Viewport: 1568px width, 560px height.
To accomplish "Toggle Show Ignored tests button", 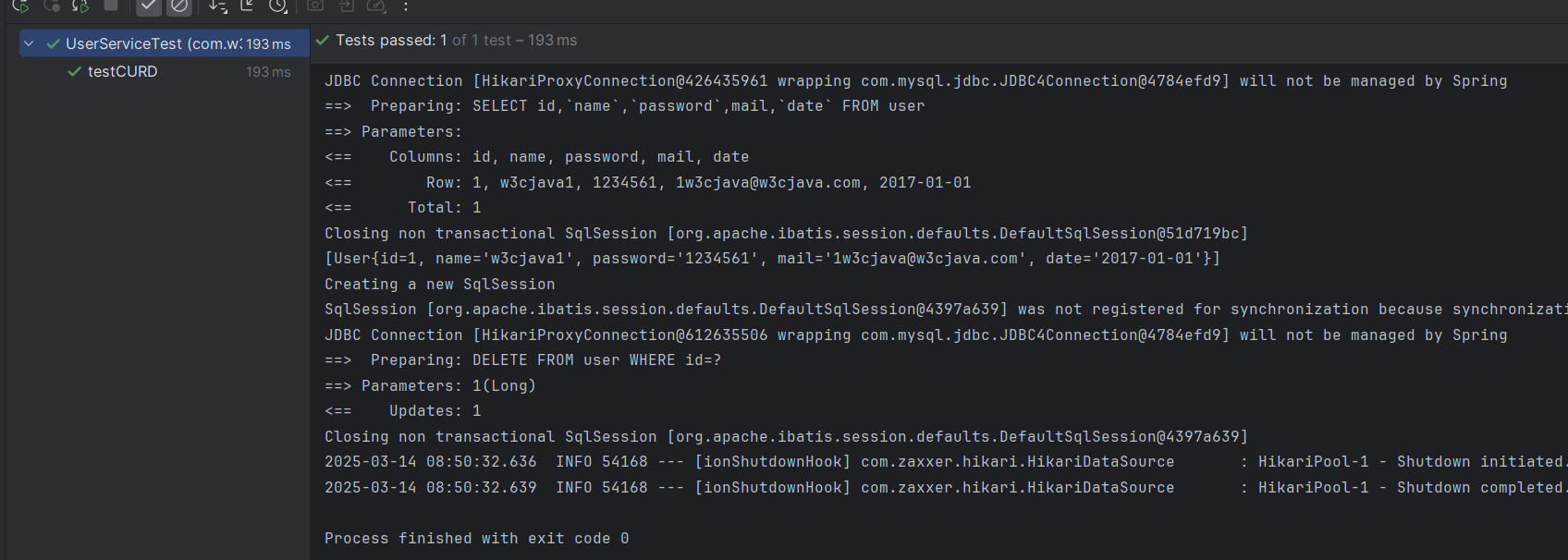I will click(x=179, y=6).
